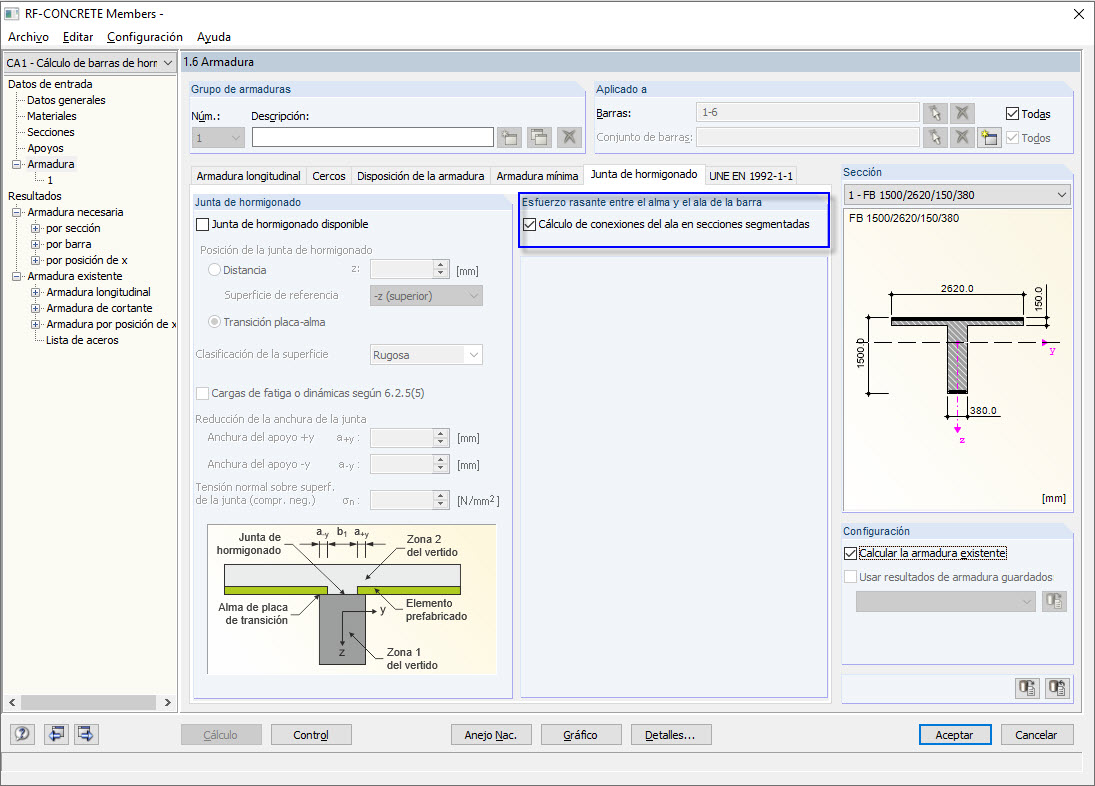
Task: Collapse the Armadura tree node
Action: [17, 165]
